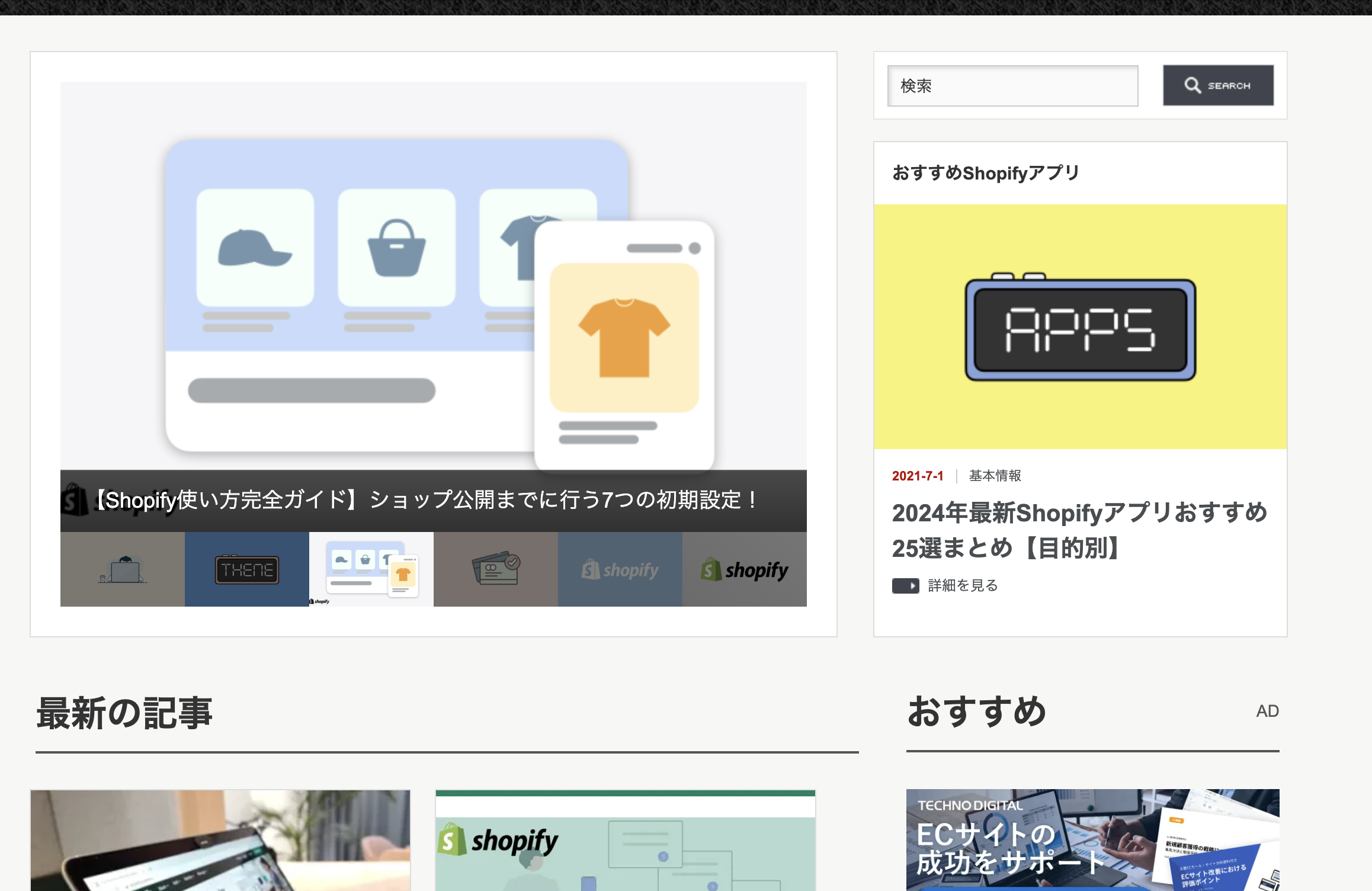Open the featured Shopify usage guide slide image

(433, 276)
